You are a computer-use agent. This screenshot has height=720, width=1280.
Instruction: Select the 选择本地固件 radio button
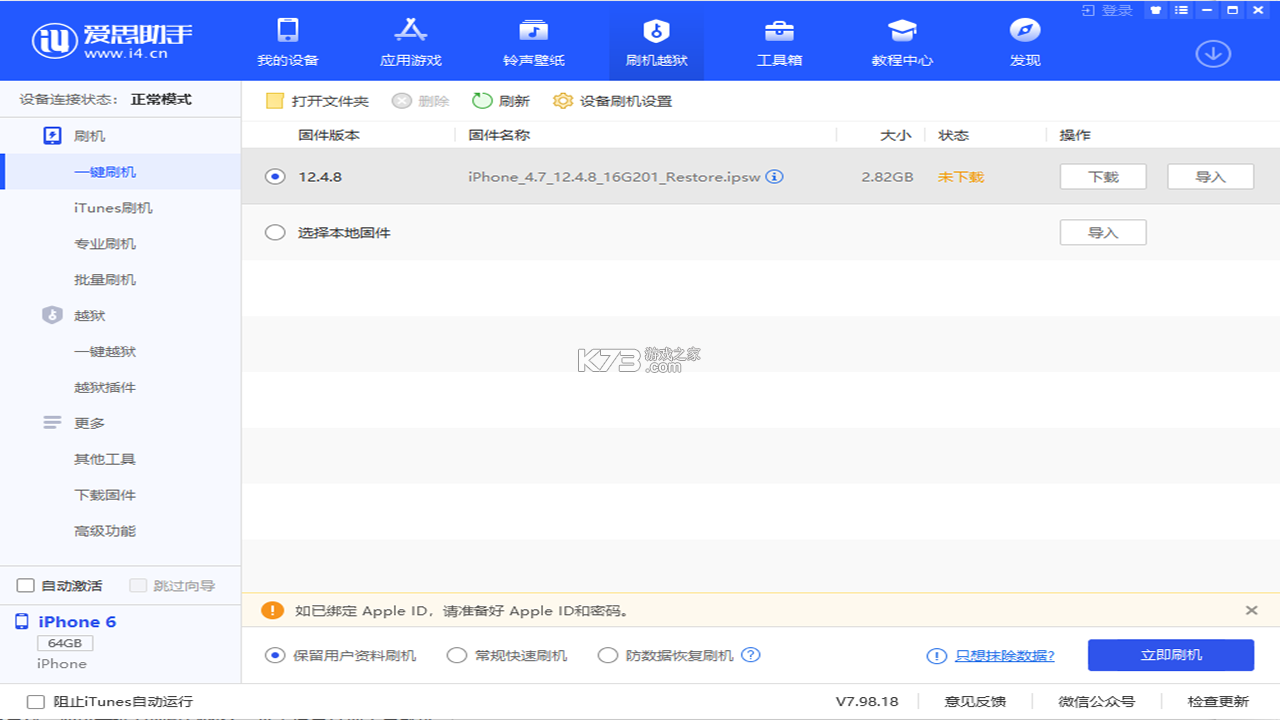coord(275,232)
